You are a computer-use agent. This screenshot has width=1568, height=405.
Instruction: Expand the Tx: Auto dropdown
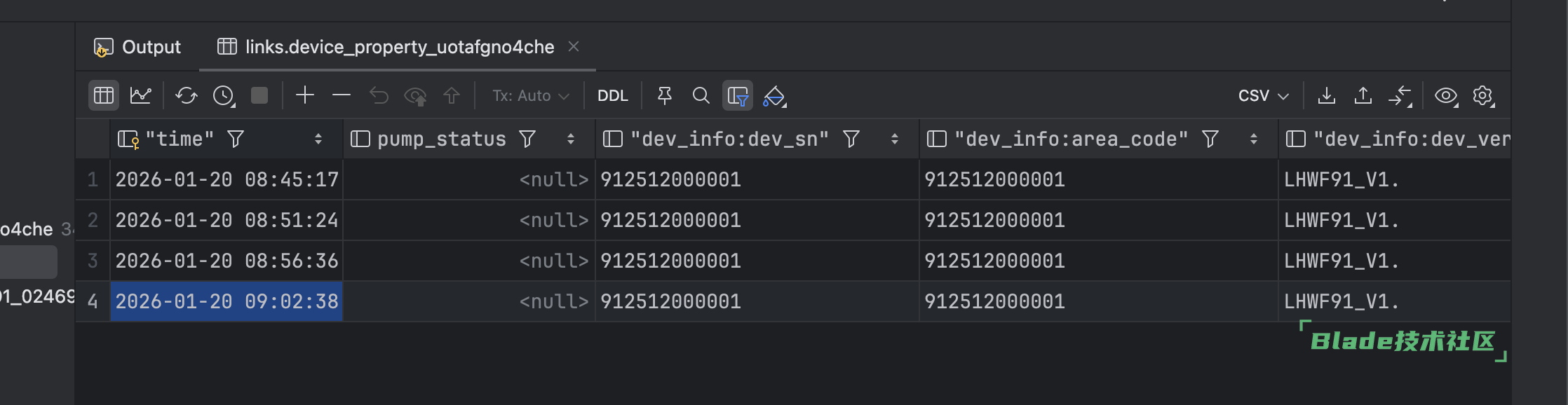[530, 95]
